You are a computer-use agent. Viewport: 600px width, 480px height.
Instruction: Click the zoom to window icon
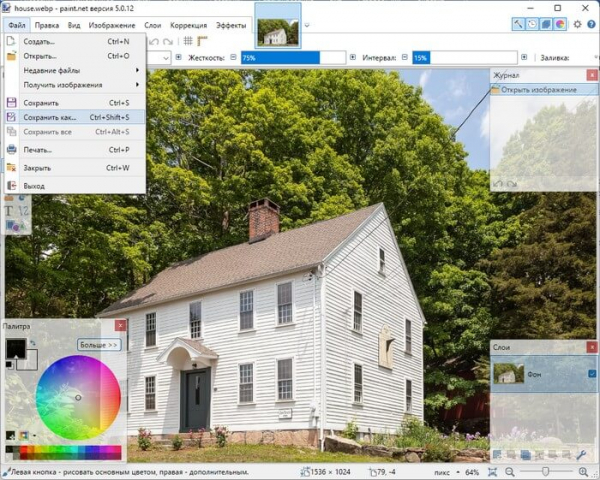click(x=492, y=472)
